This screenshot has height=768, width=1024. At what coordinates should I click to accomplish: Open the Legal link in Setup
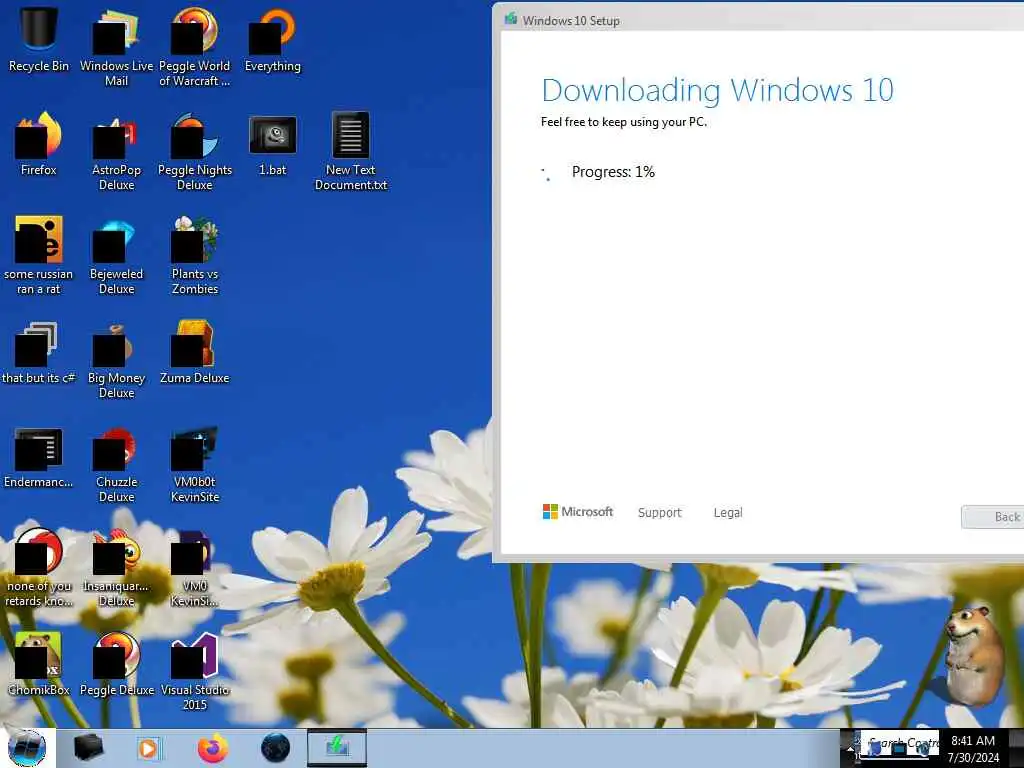click(x=728, y=513)
